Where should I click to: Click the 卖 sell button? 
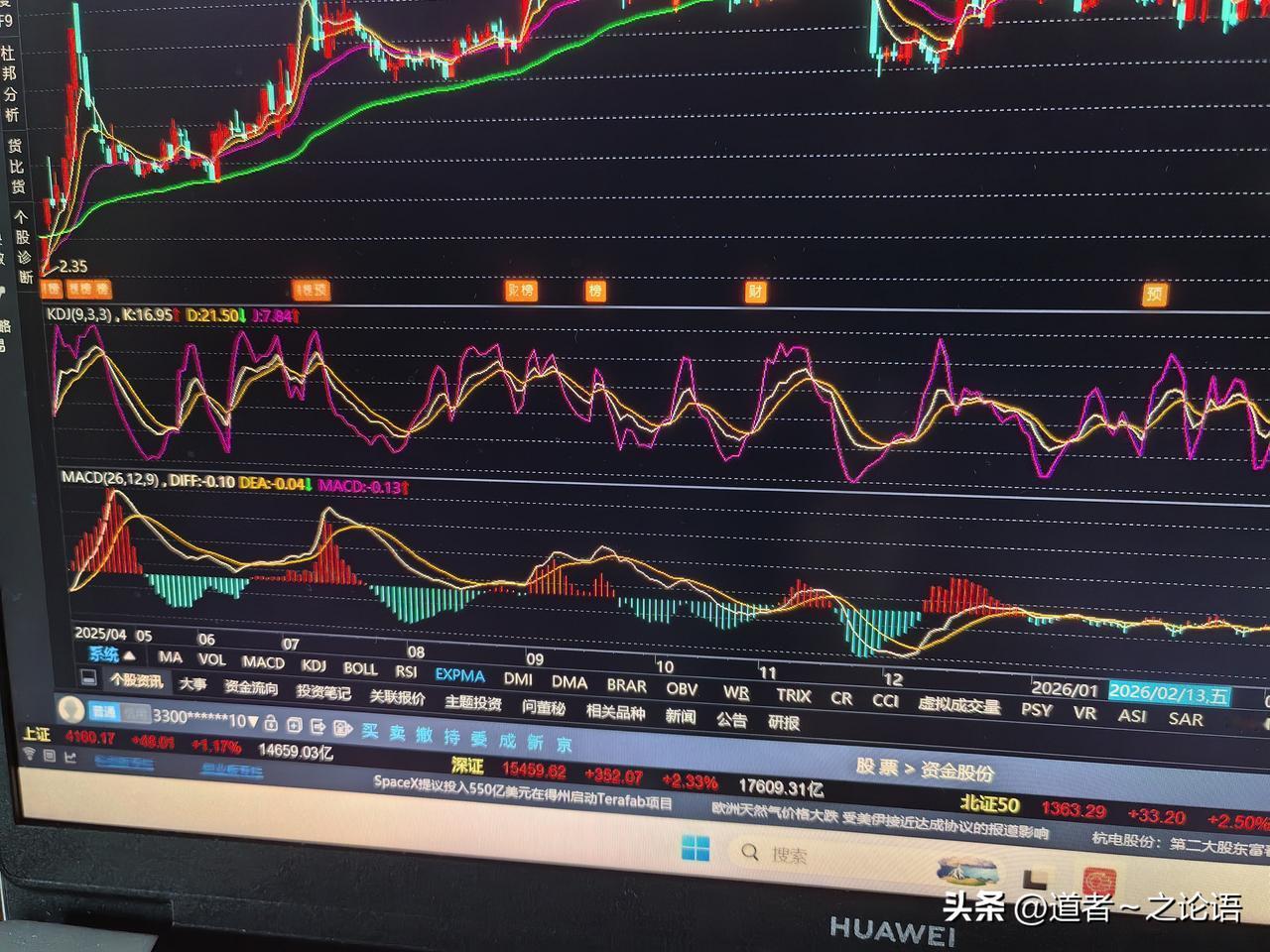coord(397,733)
